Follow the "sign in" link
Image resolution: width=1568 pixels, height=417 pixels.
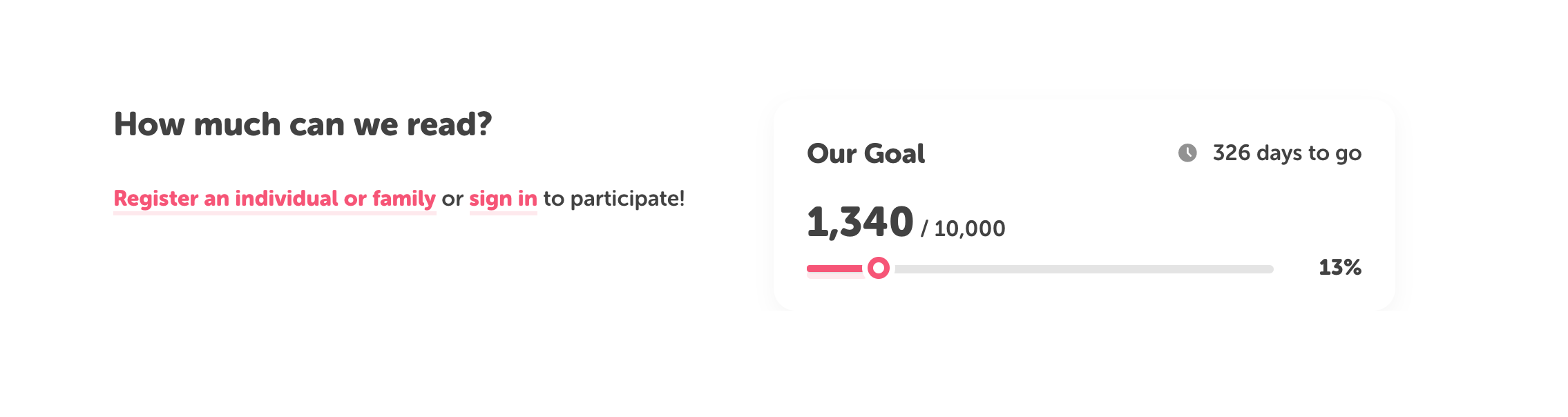(503, 199)
